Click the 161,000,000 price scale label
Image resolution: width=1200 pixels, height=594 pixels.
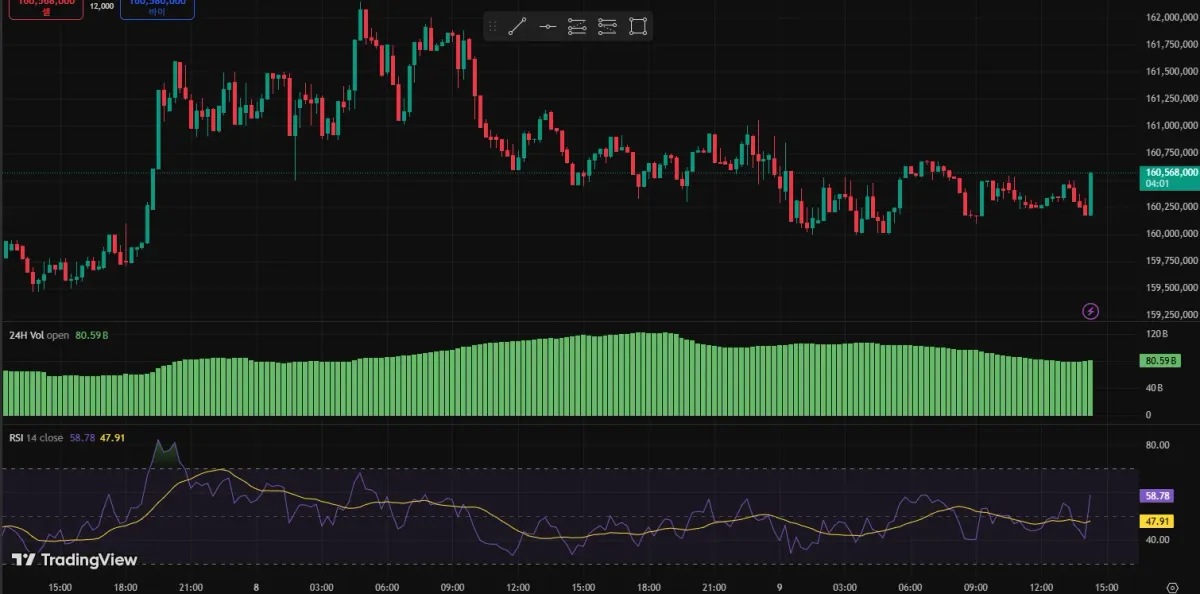tap(1172, 126)
